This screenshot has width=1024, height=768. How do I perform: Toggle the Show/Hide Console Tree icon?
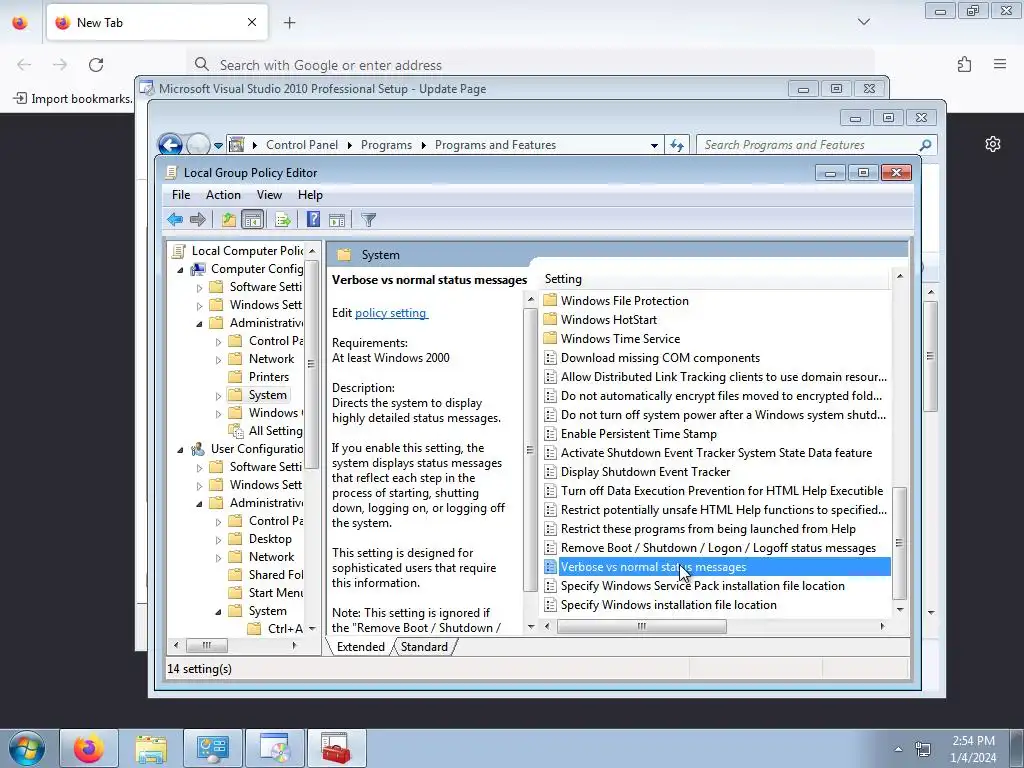(x=252, y=219)
